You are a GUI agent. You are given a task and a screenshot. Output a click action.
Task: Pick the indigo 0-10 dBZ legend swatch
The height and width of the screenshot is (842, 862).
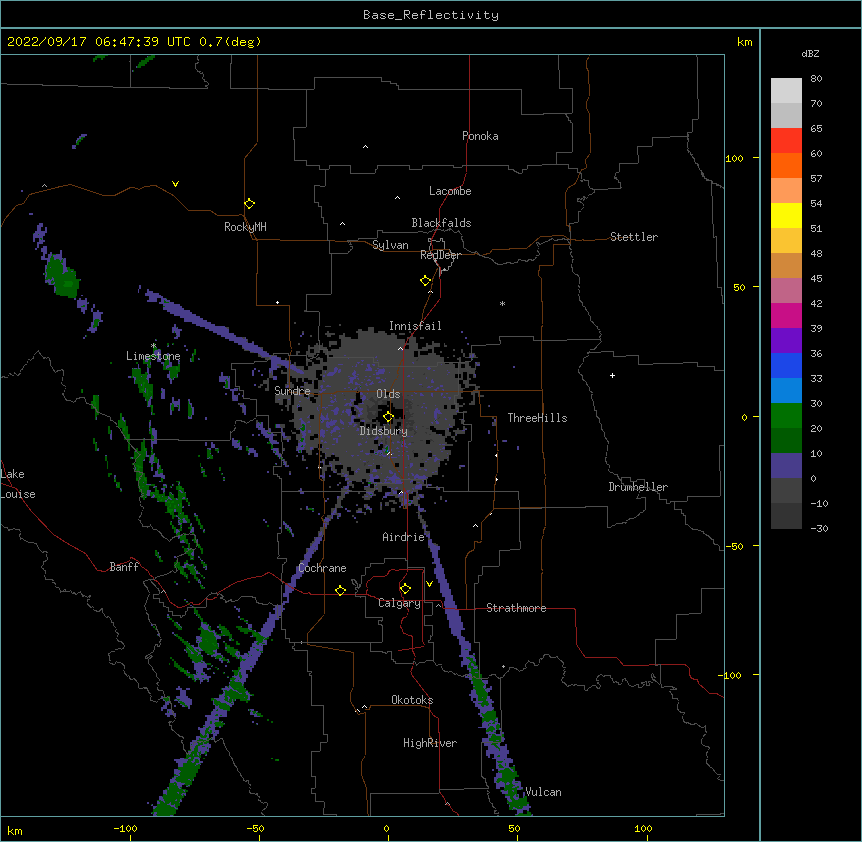click(786, 466)
